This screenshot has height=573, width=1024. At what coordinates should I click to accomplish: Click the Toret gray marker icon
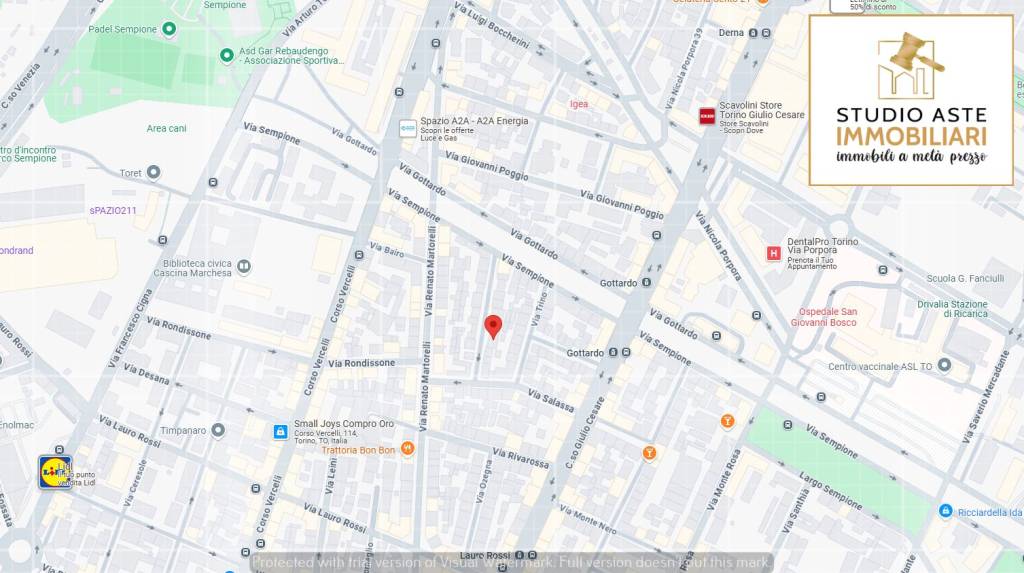(x=153, y=172)
